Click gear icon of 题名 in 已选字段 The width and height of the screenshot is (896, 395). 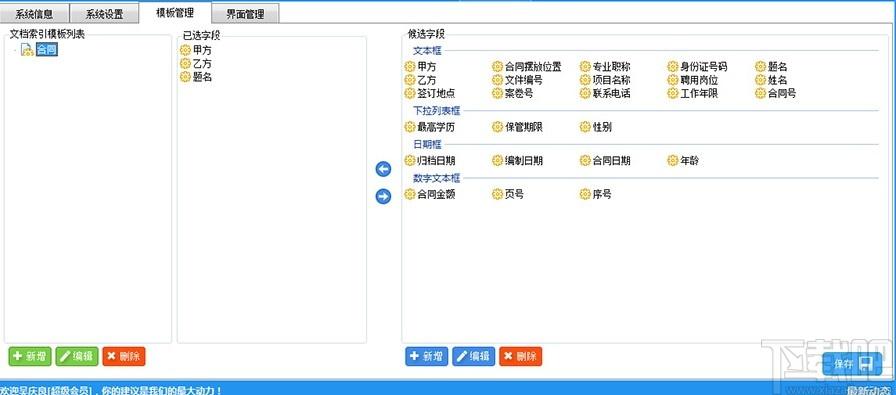[x=185, y=77]
